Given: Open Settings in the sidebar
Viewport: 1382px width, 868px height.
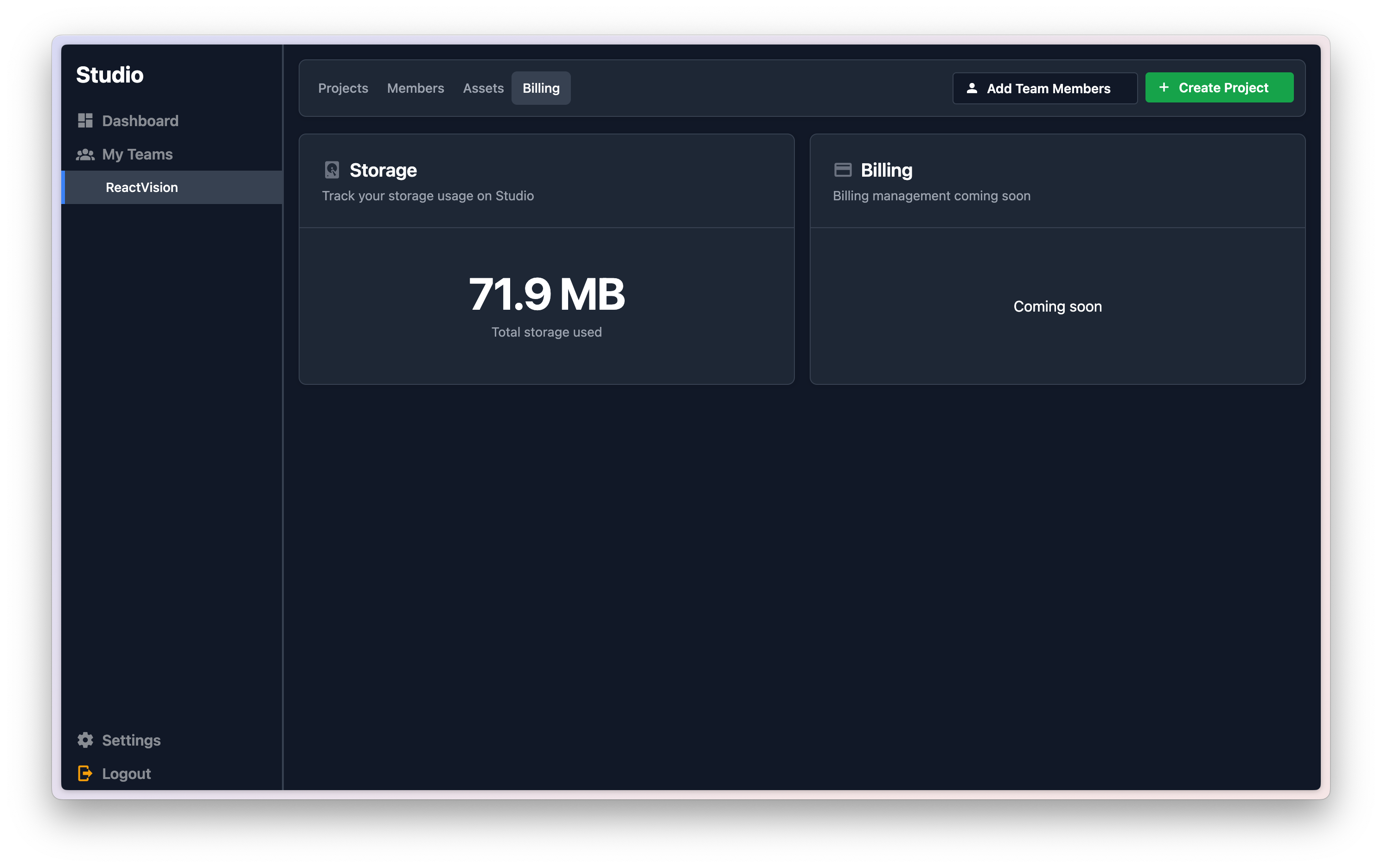Looking at the screenshot, I should [x=172, y=740].
